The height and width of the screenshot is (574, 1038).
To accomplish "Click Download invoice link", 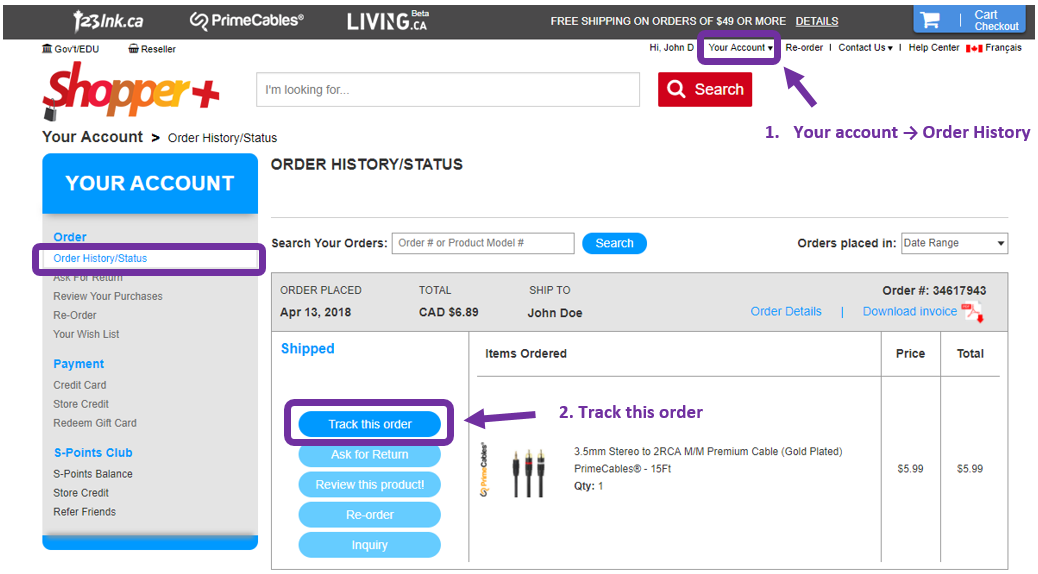I will (x=910, y=311).
